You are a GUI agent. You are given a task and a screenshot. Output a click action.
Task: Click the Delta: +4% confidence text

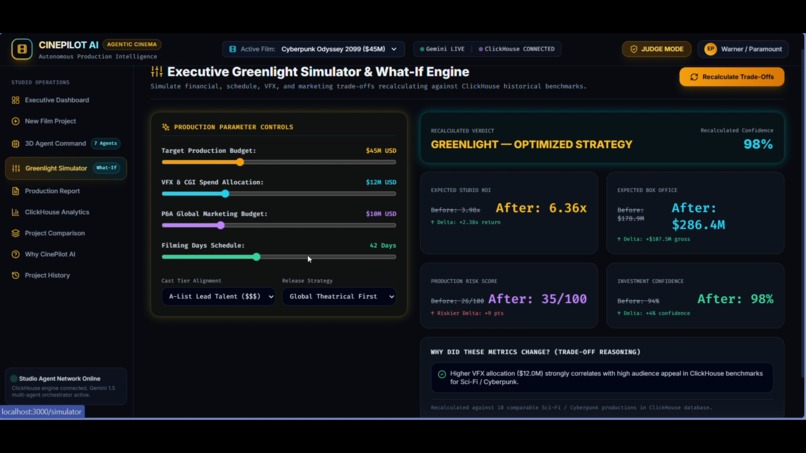[654, 313]
